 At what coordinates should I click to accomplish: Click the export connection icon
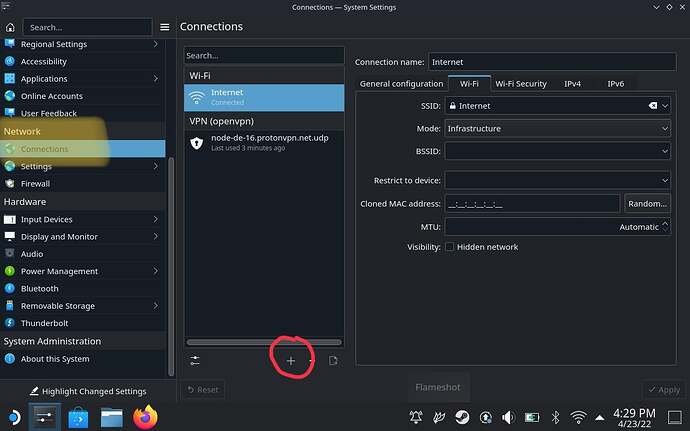point(333,360)
